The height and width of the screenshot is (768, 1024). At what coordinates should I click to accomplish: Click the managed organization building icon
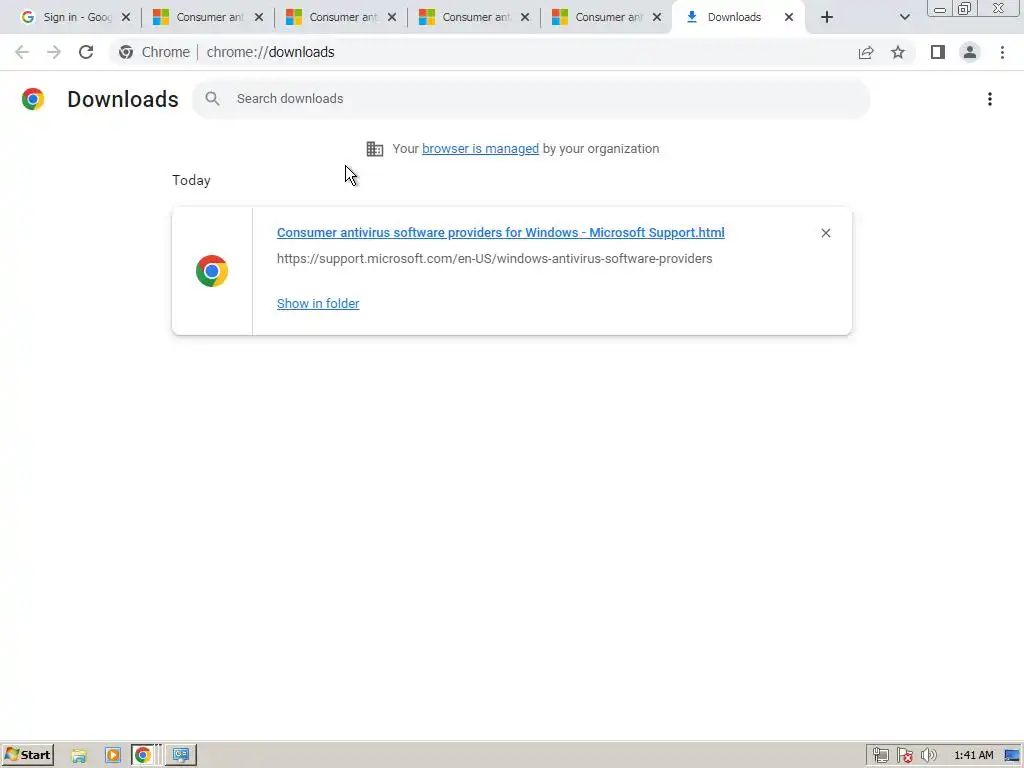tap(375, 149)
